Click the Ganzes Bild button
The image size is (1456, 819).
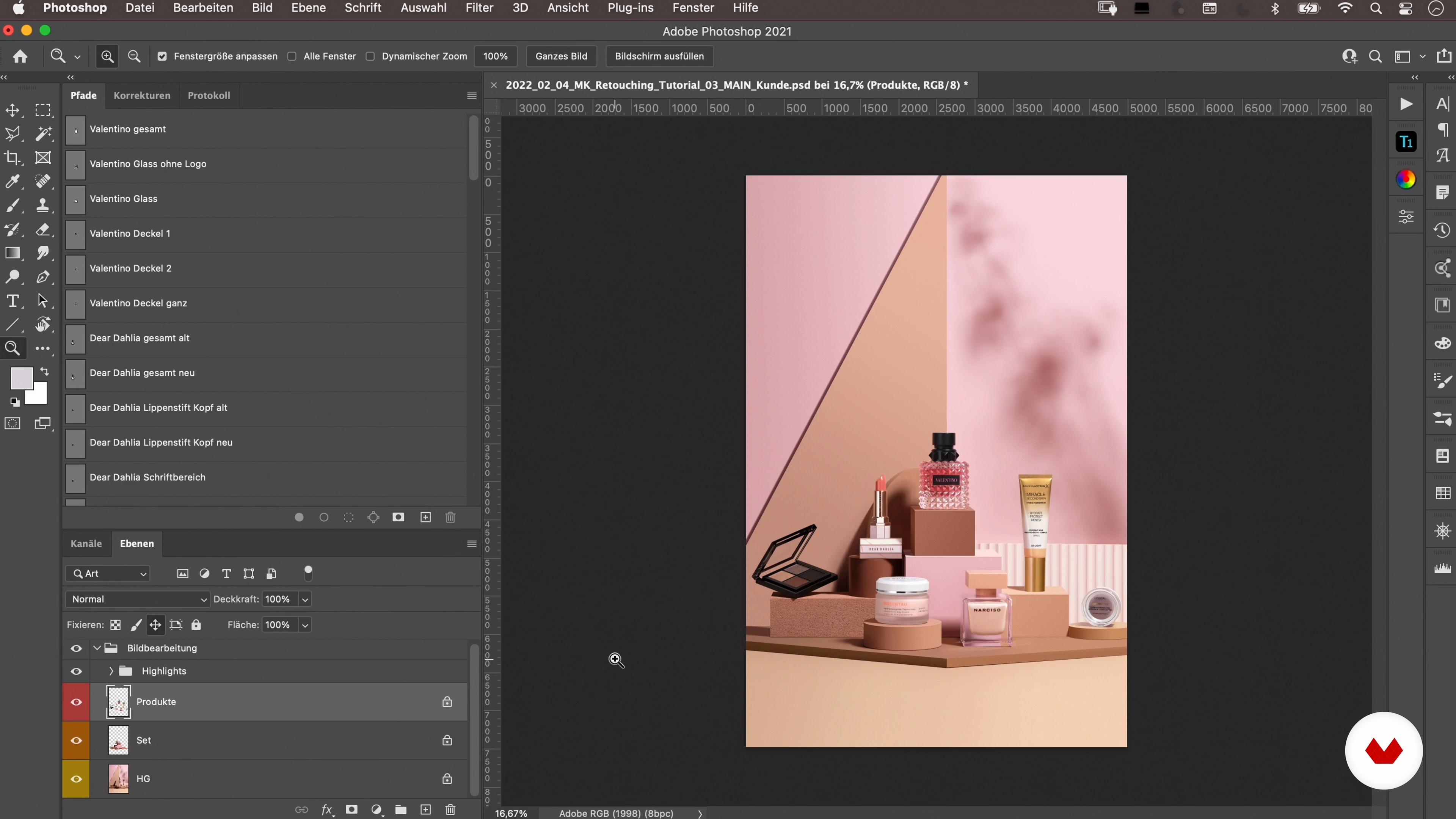(x=561, y=56)
